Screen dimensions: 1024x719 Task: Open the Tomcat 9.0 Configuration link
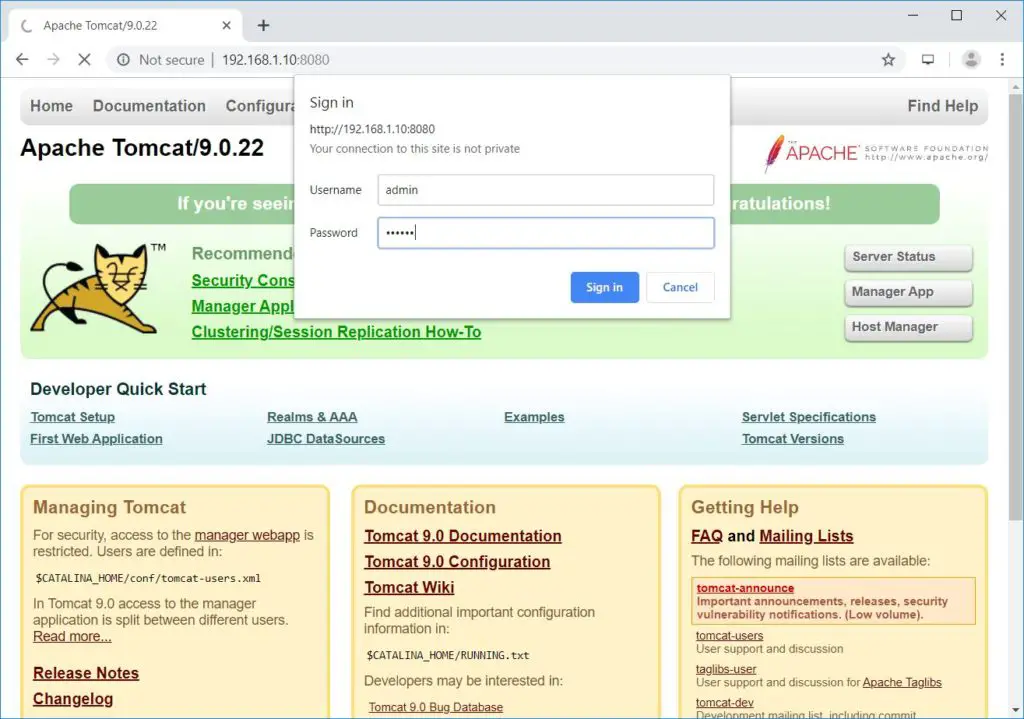click(457, 562)
